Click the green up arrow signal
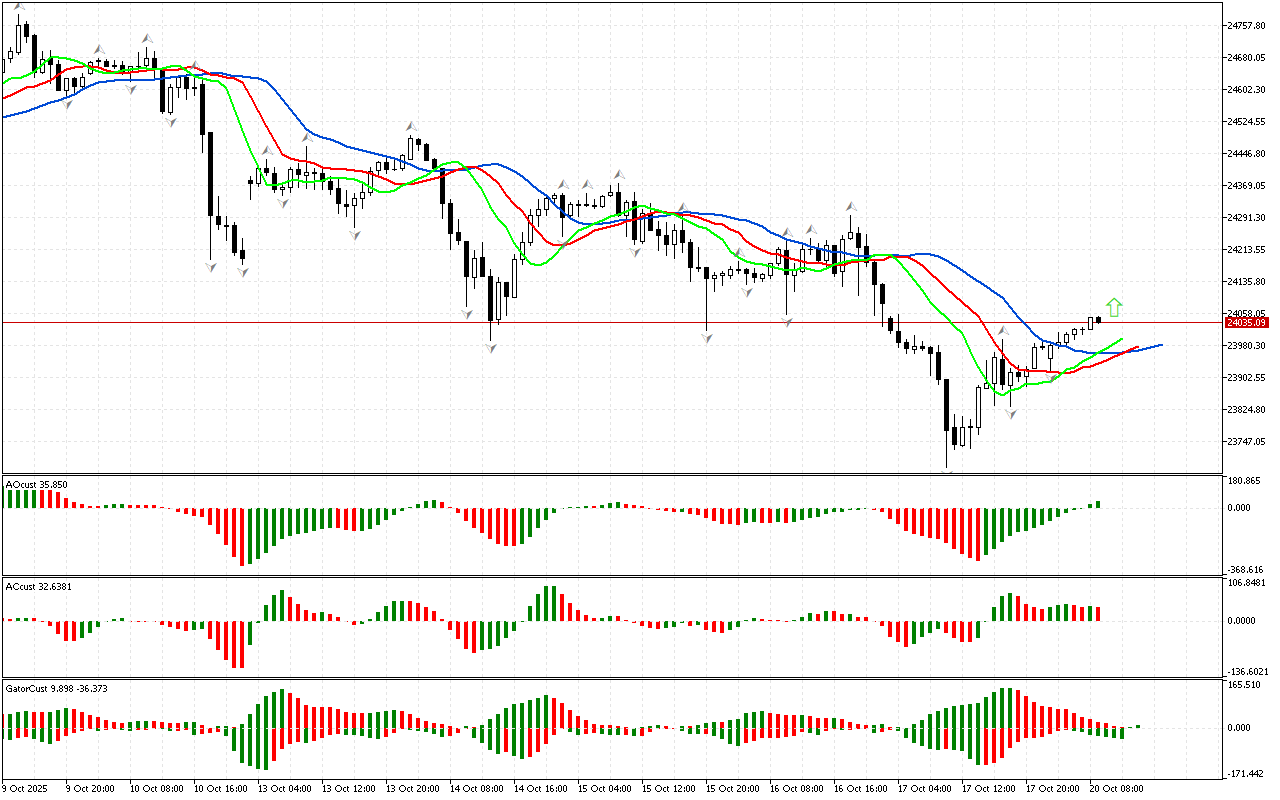The image size is (1280, 800). 1114,307
